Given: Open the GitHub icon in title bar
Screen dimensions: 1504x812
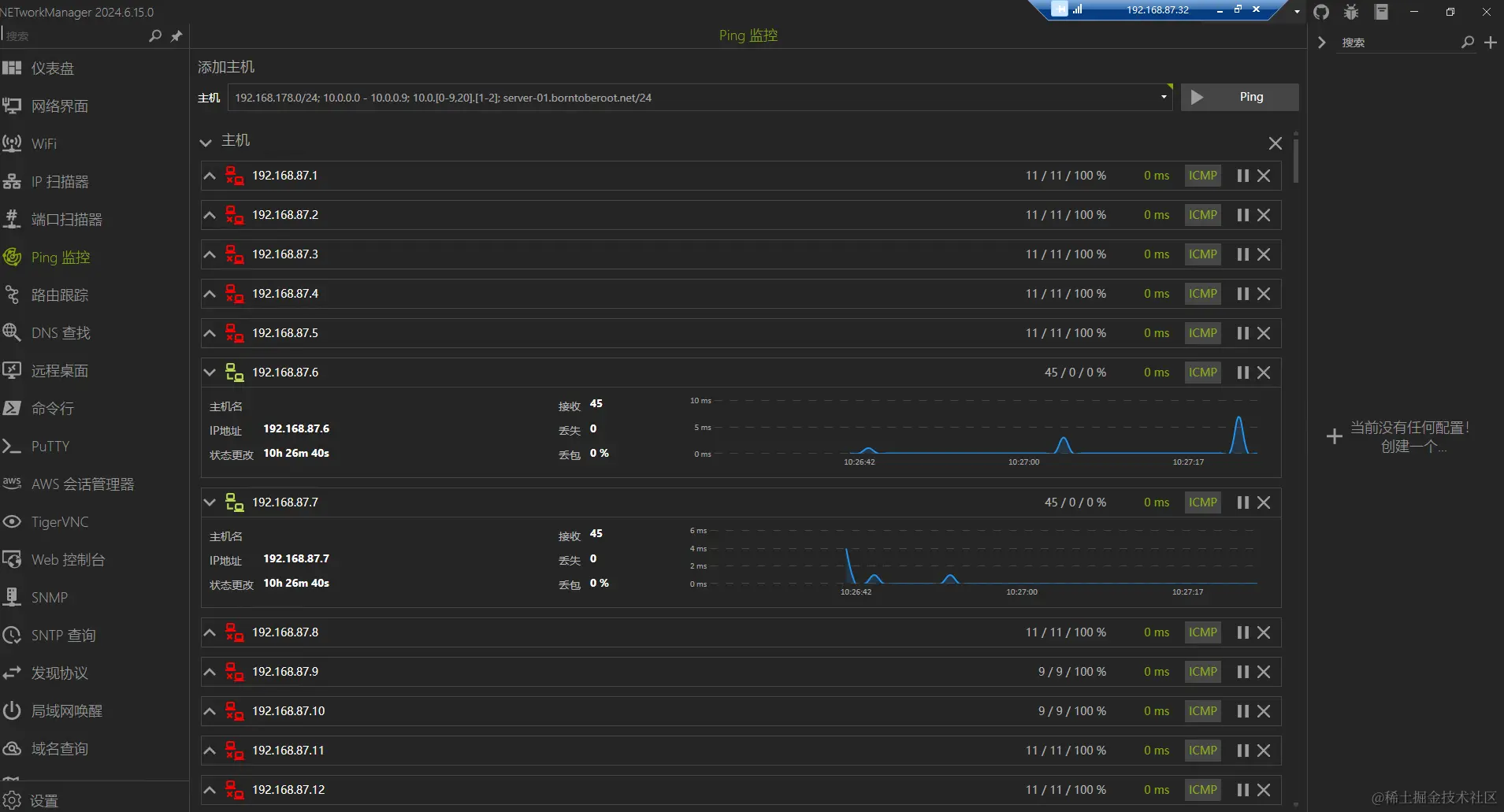Looking at the screenshot, I should (1321, 12).
